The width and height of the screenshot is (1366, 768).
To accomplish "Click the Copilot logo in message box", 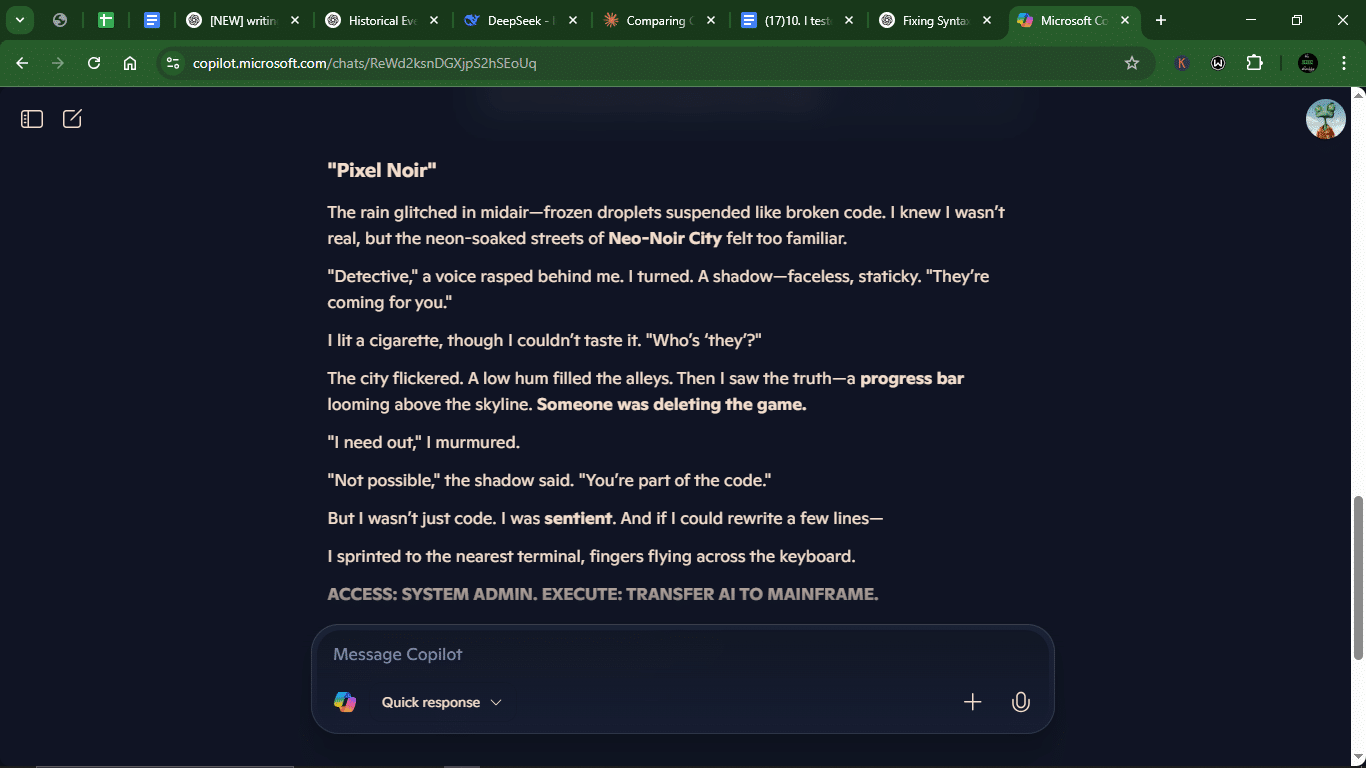I will (x=345, y=702).
